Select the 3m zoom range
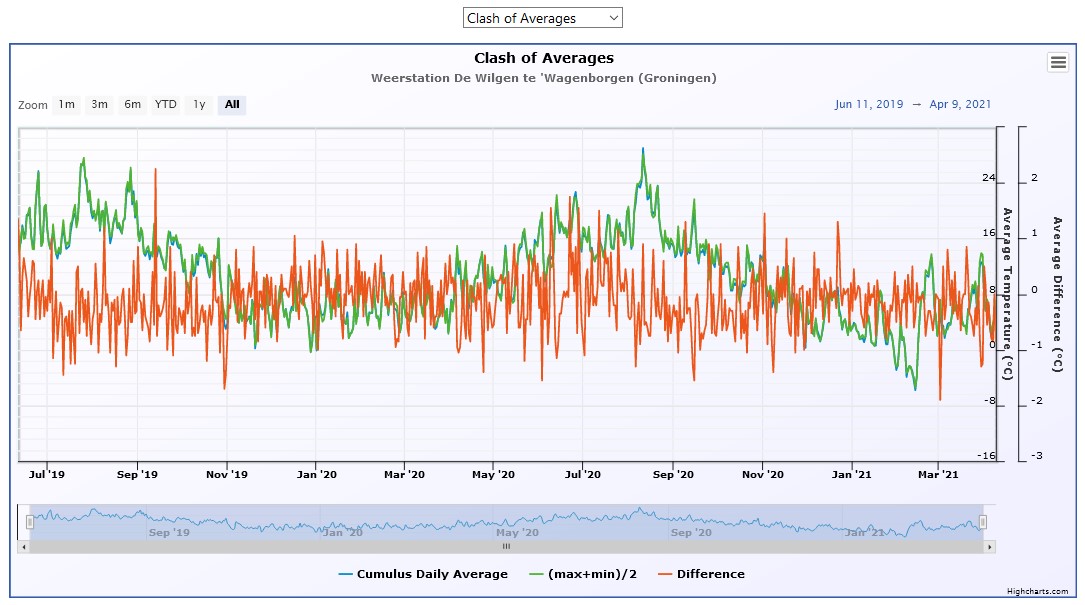 [x=99, y=104]
